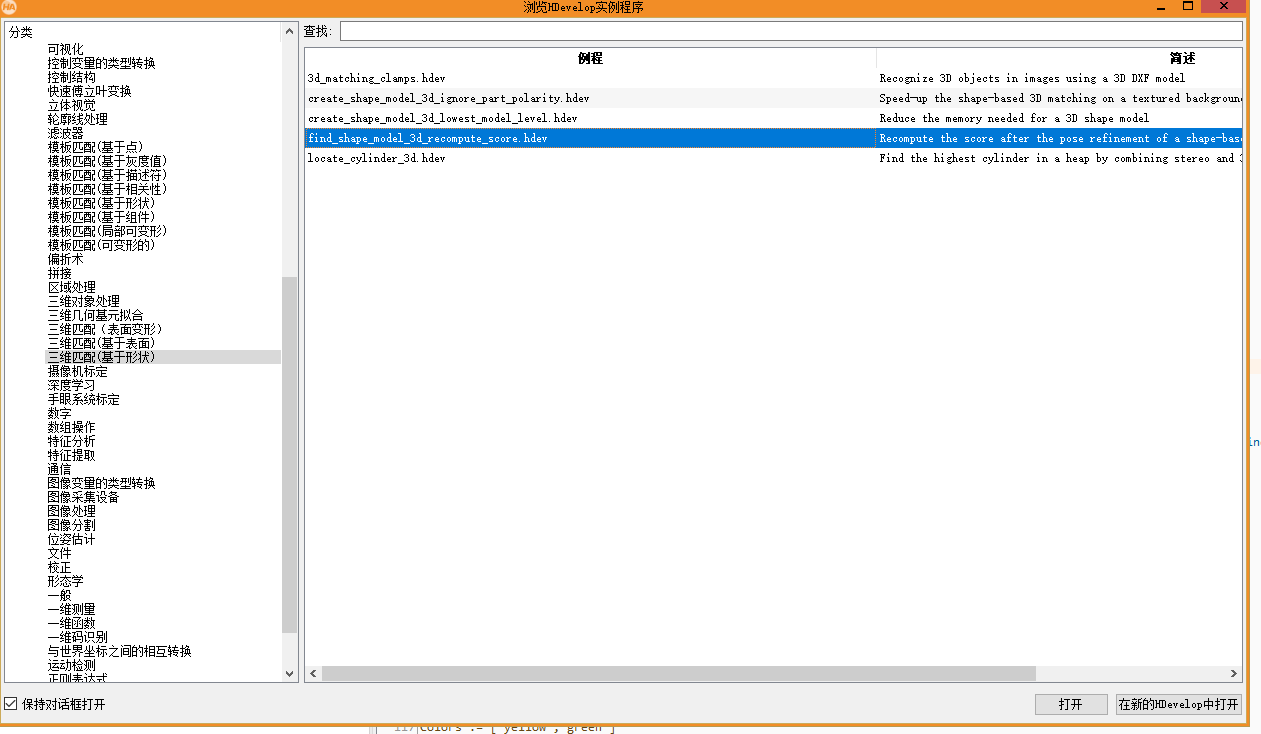Select the 通信 category
1261x734 pixels.
pyautogui.click(x=59, y=469)
